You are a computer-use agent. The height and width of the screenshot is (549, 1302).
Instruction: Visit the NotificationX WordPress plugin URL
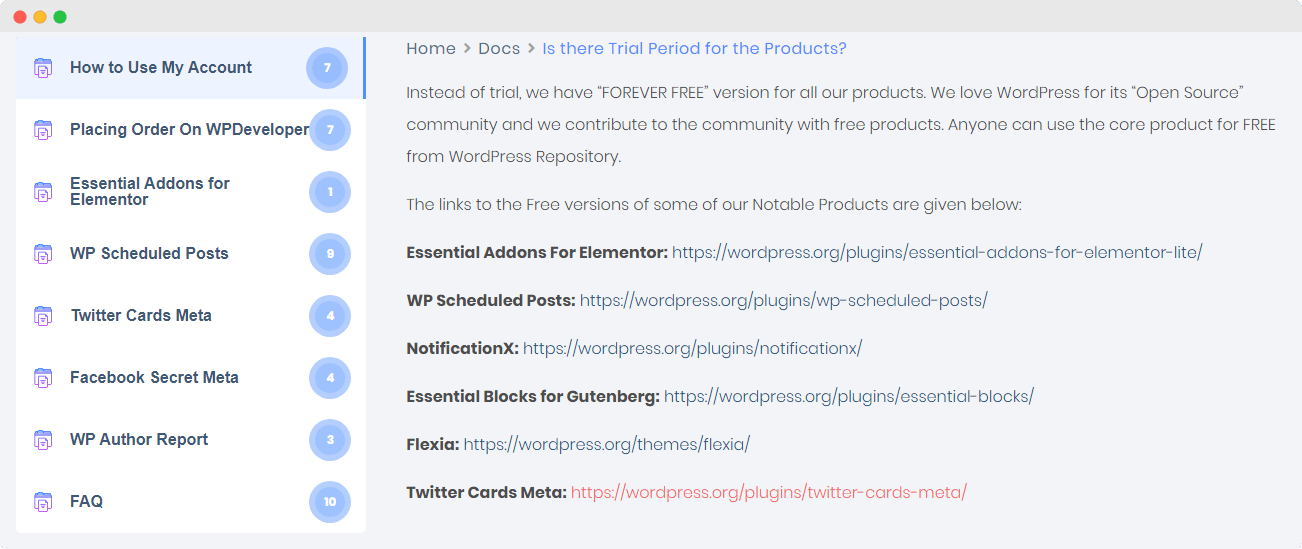point(692,348)
